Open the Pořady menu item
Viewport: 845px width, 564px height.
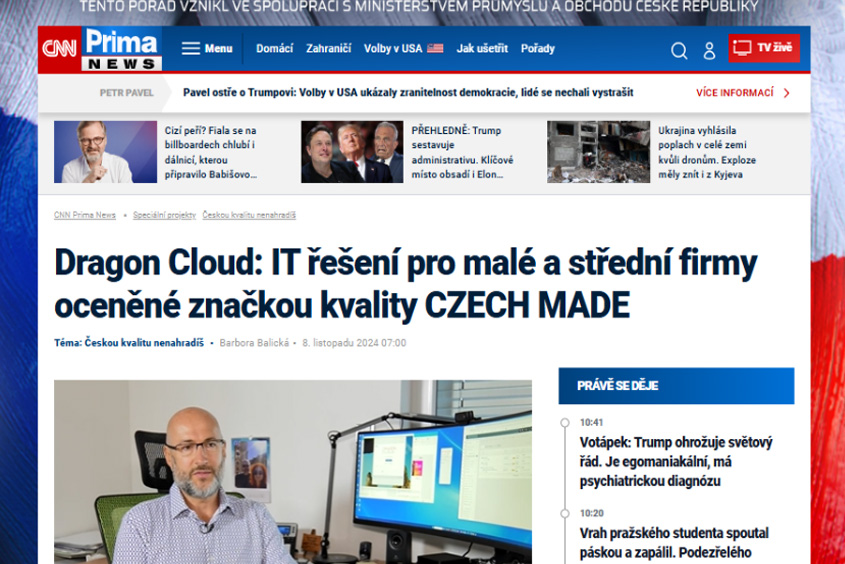tap(538, 49)
